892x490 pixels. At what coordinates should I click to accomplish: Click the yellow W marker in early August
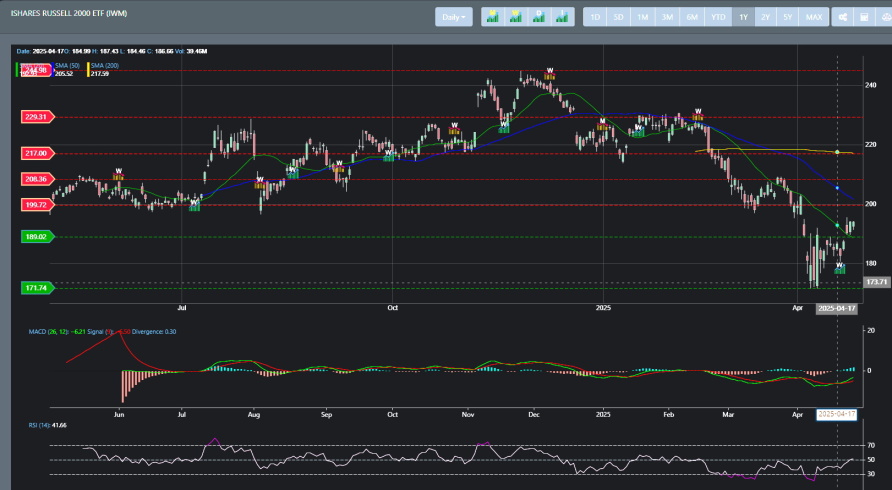point(260,183)
